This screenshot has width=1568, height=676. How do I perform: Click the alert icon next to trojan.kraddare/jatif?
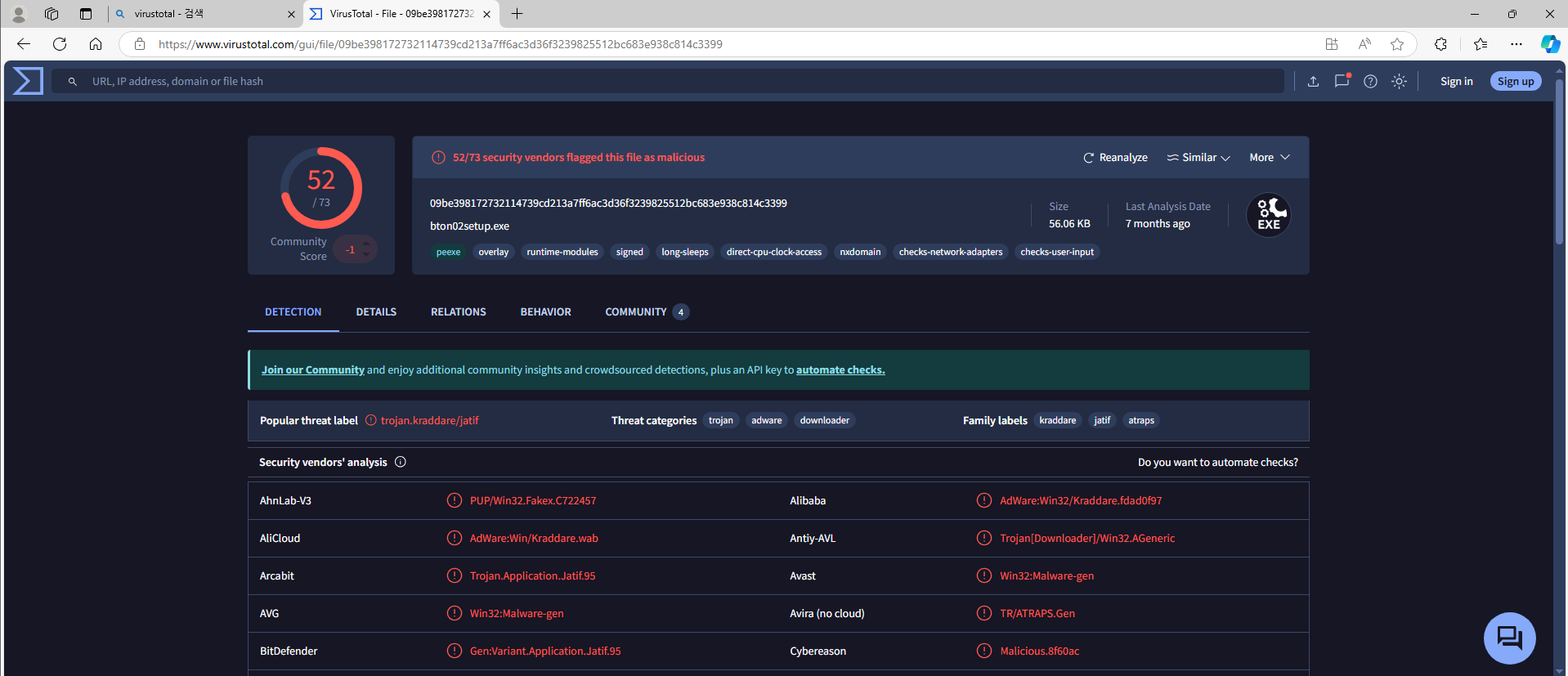tap(371, 420)
